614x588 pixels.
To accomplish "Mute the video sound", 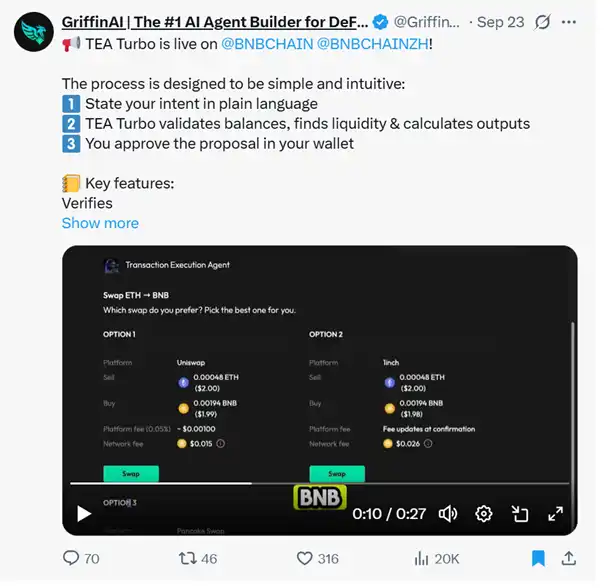I will tap(447, 513).
